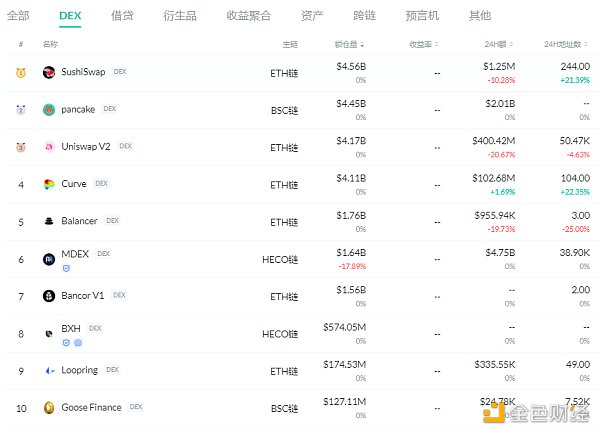The image size is (600, 434).
Task: Switch to the 跨链 tab
Action: click(x=364, y=16)
